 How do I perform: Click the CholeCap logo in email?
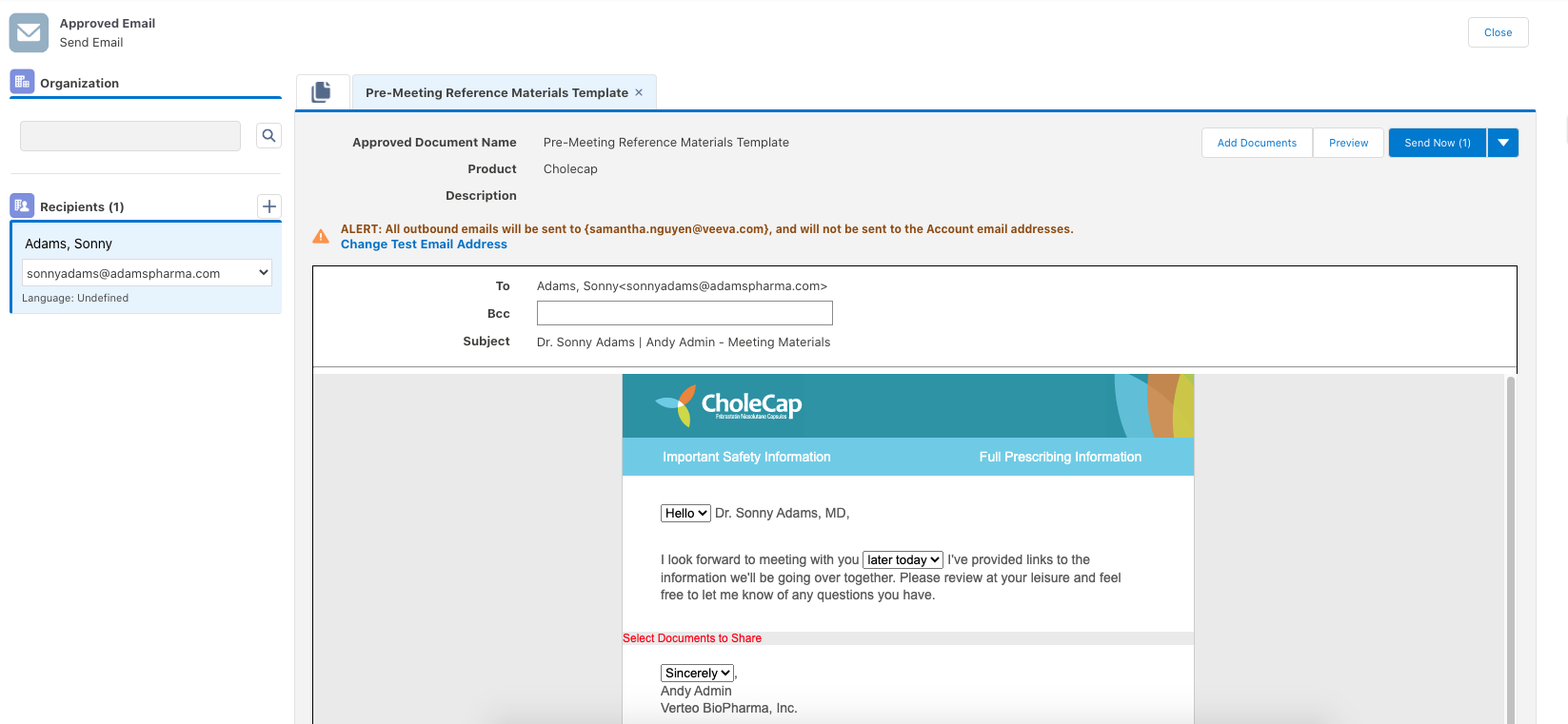point(729,405)
